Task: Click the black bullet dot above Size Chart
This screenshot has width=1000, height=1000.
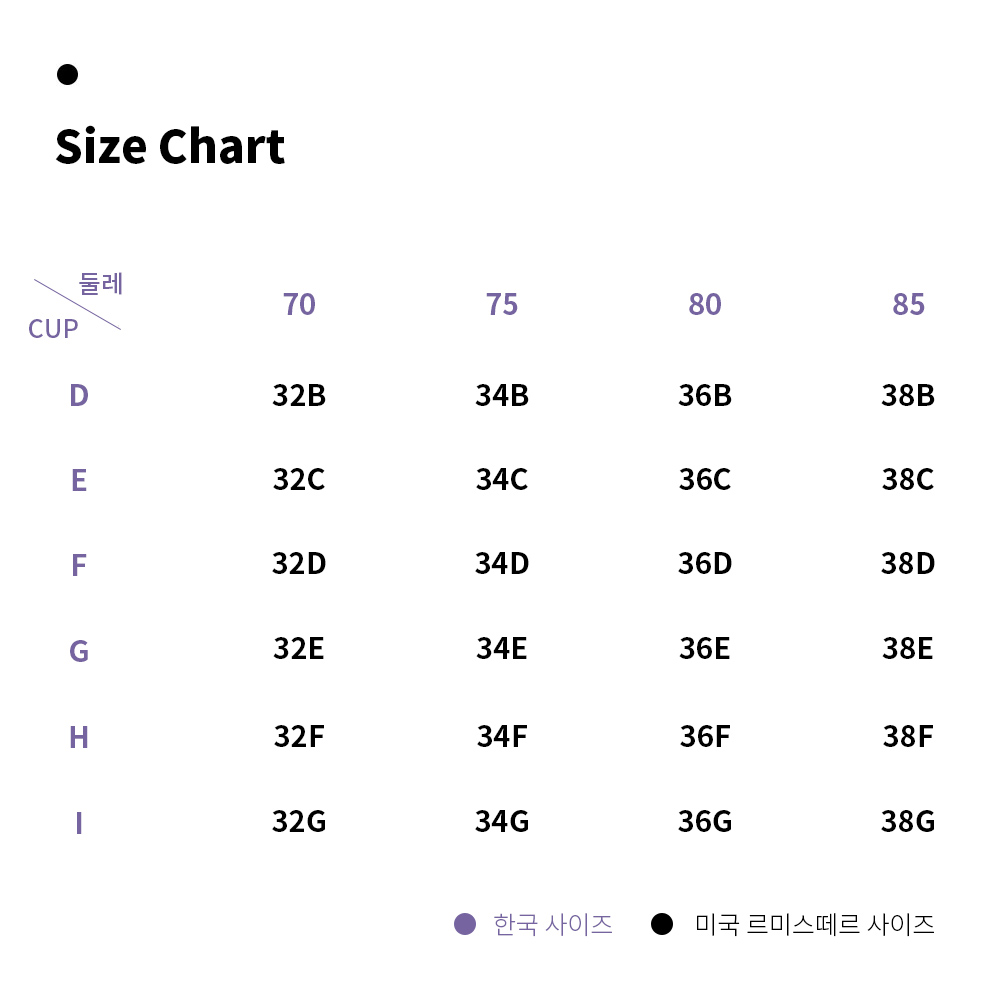Action: pyautogui.click(x=67, y=74)
